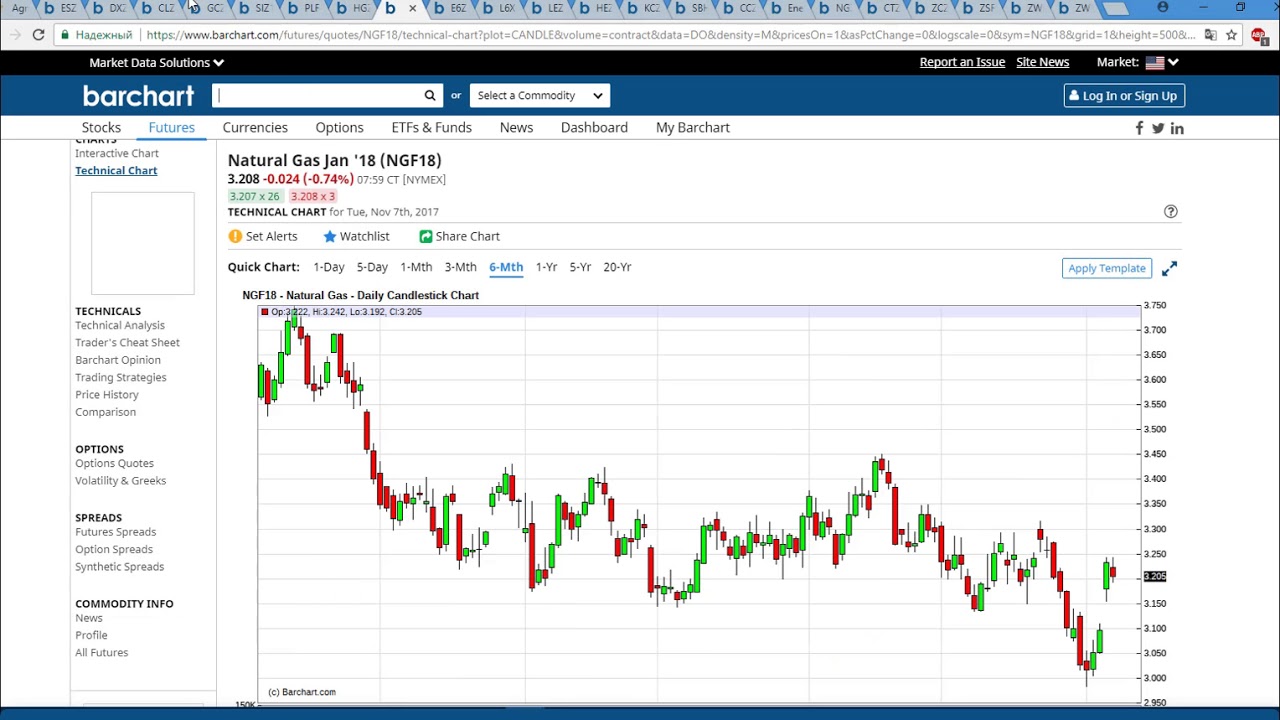Open the Currencies navigation menu
This screenshot has height=720, width=1280.
(255, 128)
